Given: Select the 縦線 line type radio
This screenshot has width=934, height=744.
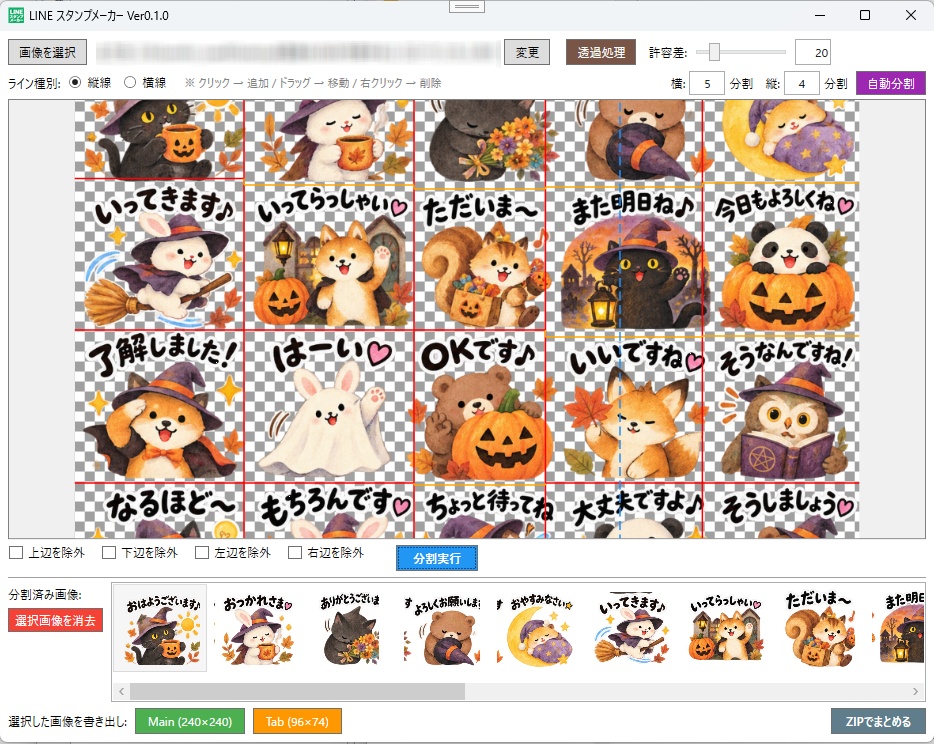Looking at the screenshot, I should pyautogui.click(x=75, y=83).
